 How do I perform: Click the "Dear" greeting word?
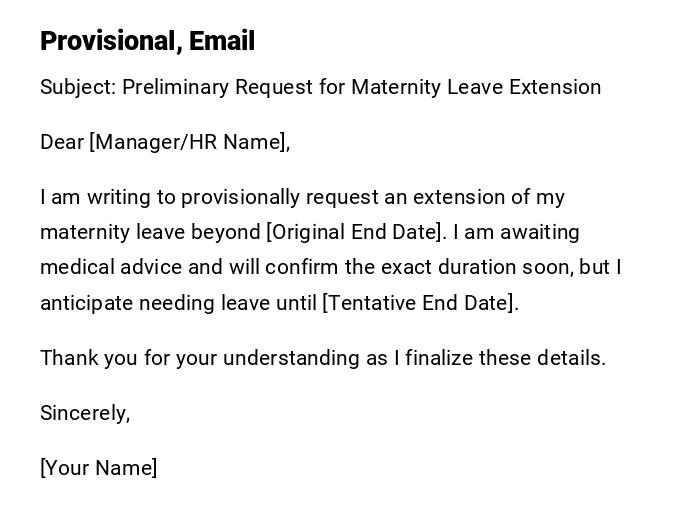[62, 142]
